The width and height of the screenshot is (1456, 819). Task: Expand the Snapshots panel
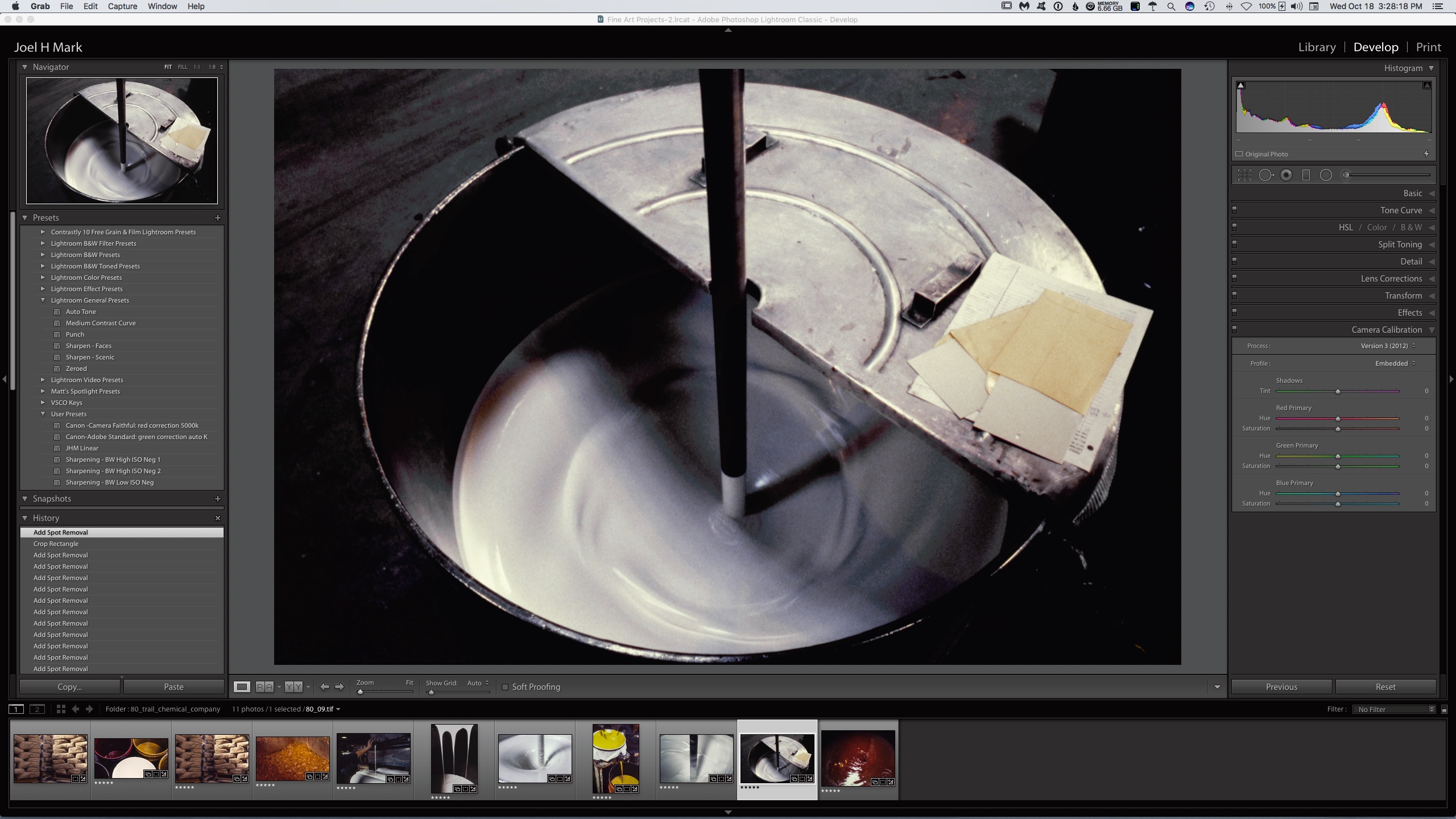24,499
